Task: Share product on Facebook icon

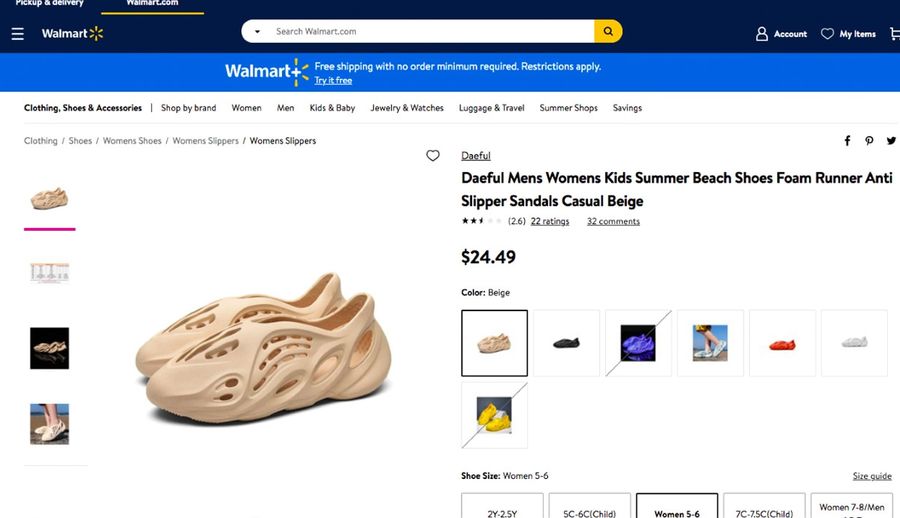Action: pos(847,141)
